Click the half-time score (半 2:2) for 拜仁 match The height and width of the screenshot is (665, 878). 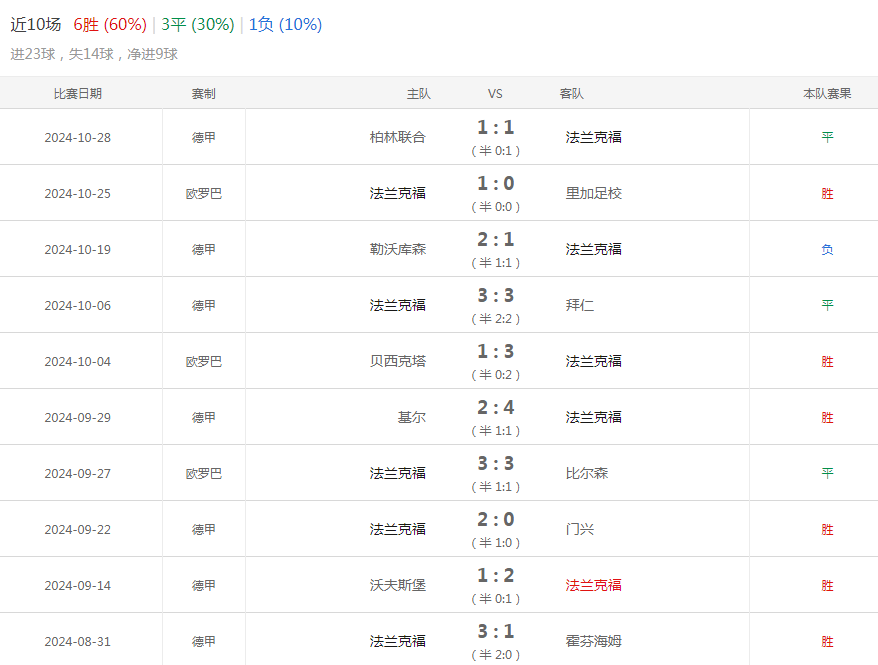tap(496, 319)
